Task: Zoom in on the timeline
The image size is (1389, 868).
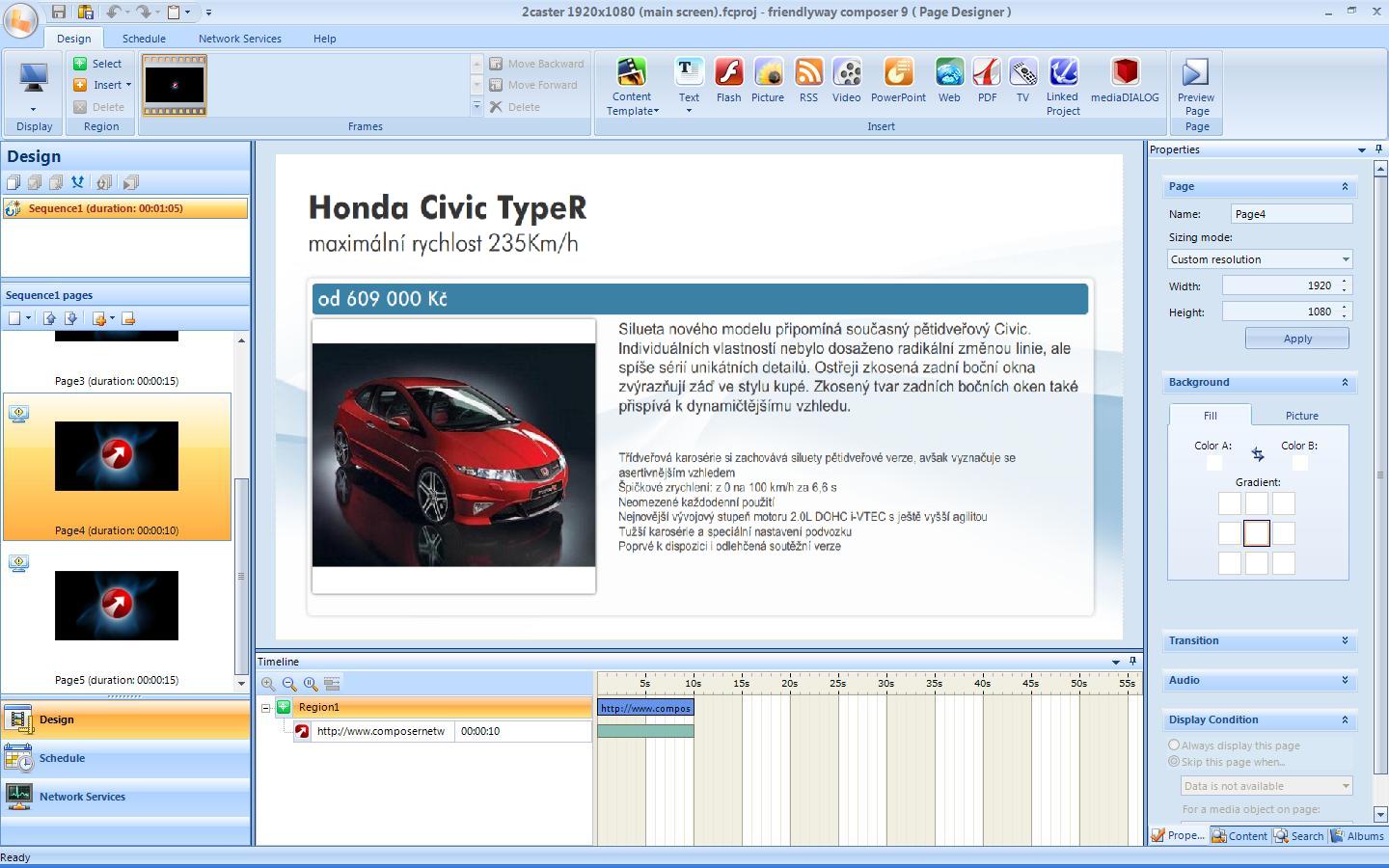Action: [268, 684]
